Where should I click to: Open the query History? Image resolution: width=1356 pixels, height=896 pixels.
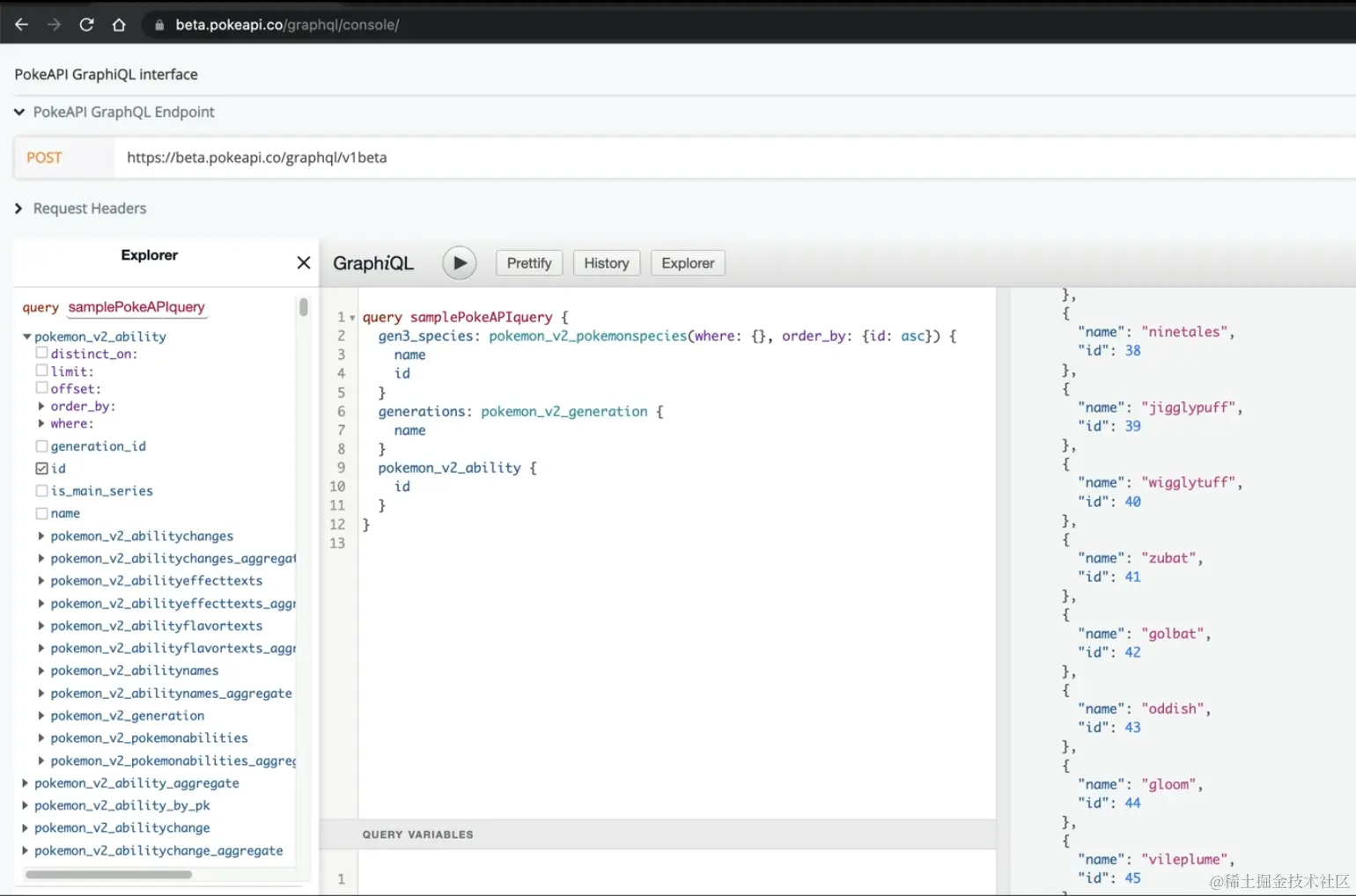[x=606, y=263]
